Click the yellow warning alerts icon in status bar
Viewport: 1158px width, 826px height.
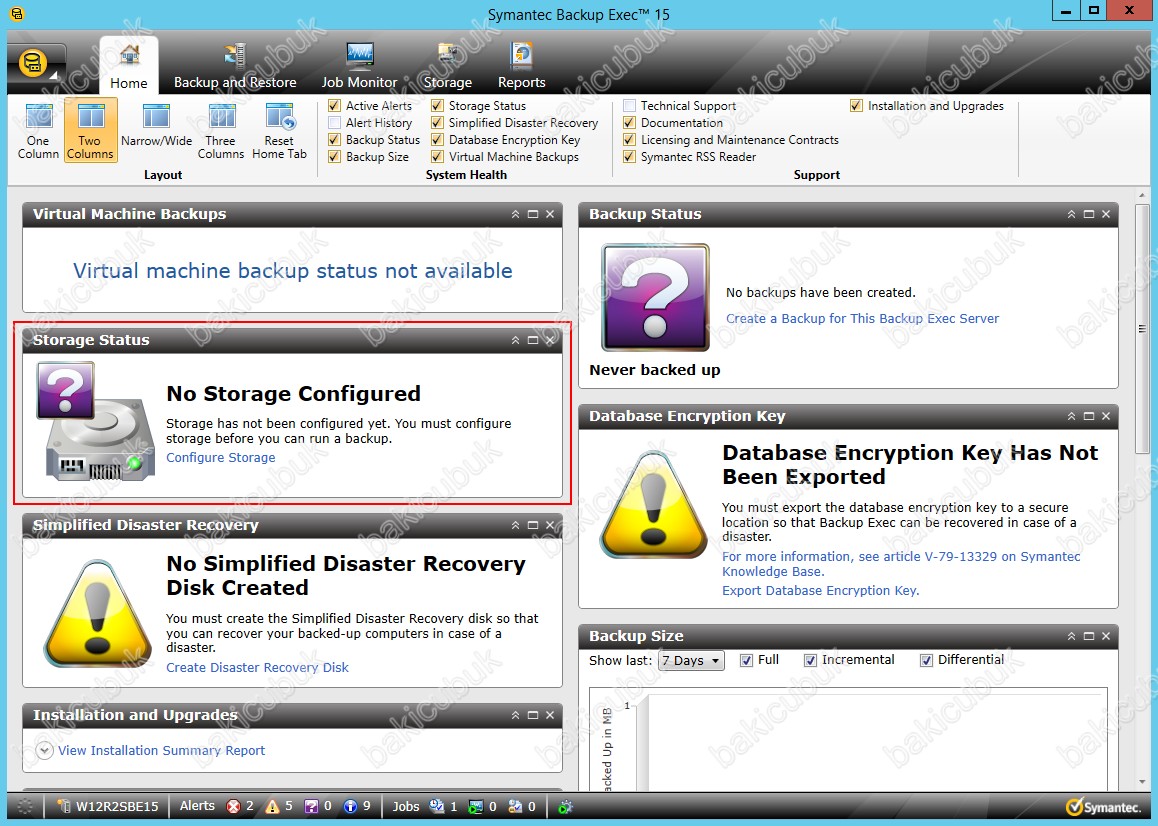[x=273, y=807]
